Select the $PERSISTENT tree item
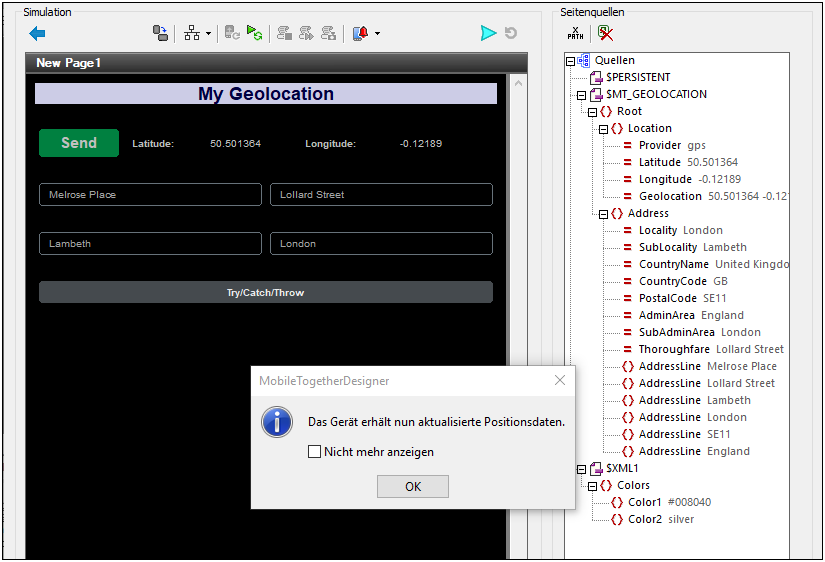The height and width of the screenshot is (562, 825). pos(637,77)
